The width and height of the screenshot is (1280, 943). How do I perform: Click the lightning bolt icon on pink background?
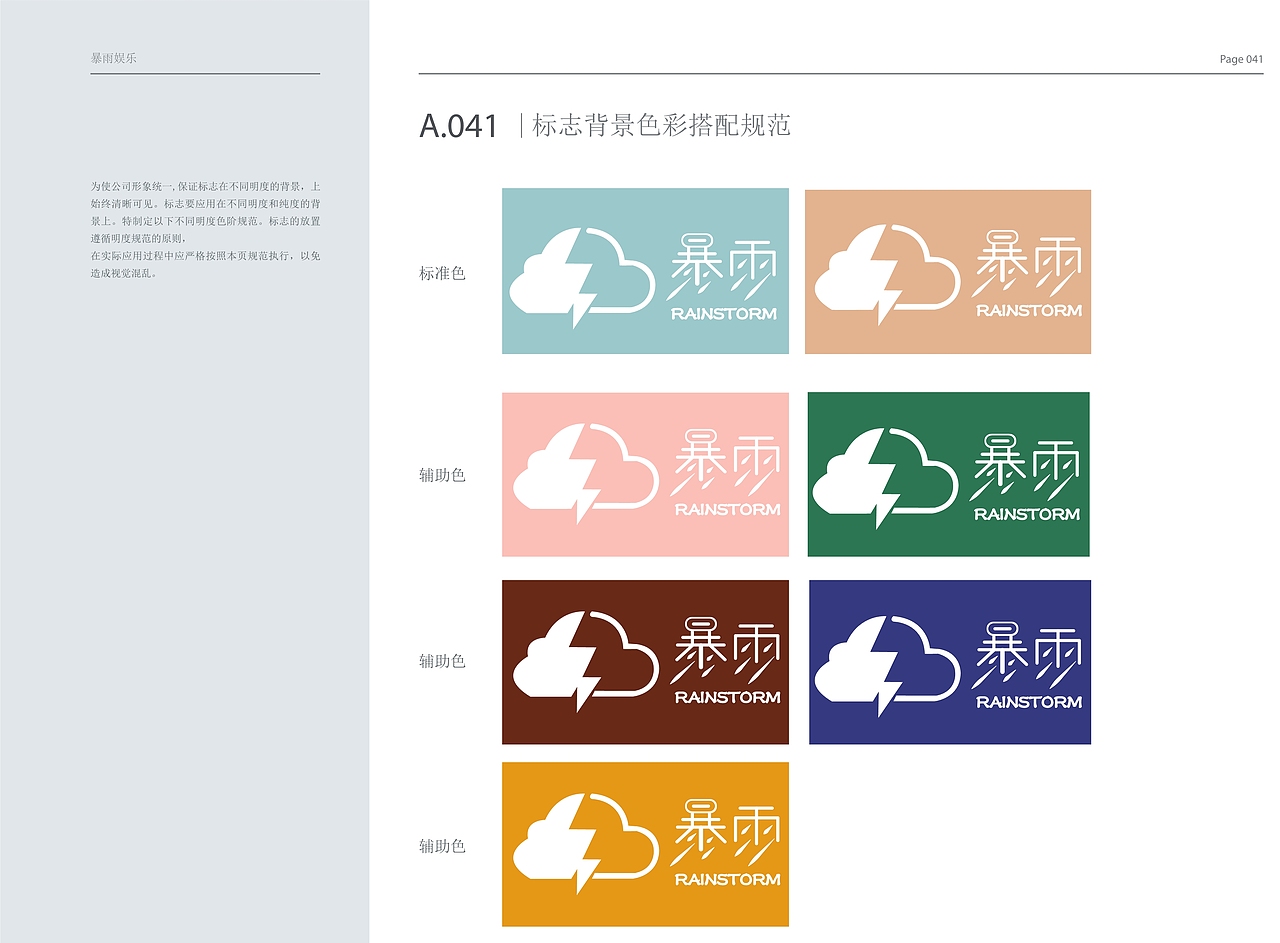[585, 470]
